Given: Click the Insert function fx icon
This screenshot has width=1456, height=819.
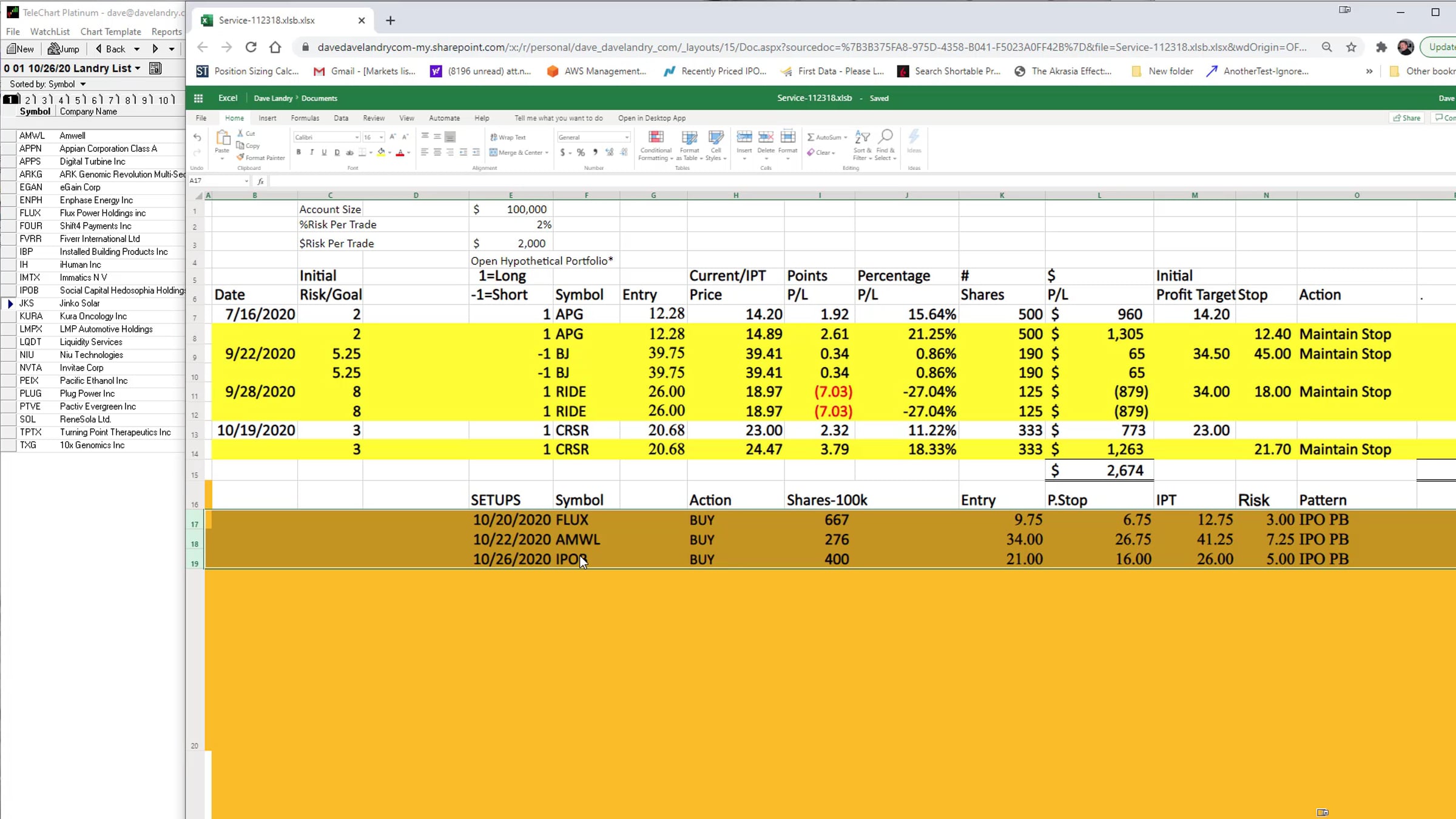Looking at the screenshot, I should (x=260, y=181).
